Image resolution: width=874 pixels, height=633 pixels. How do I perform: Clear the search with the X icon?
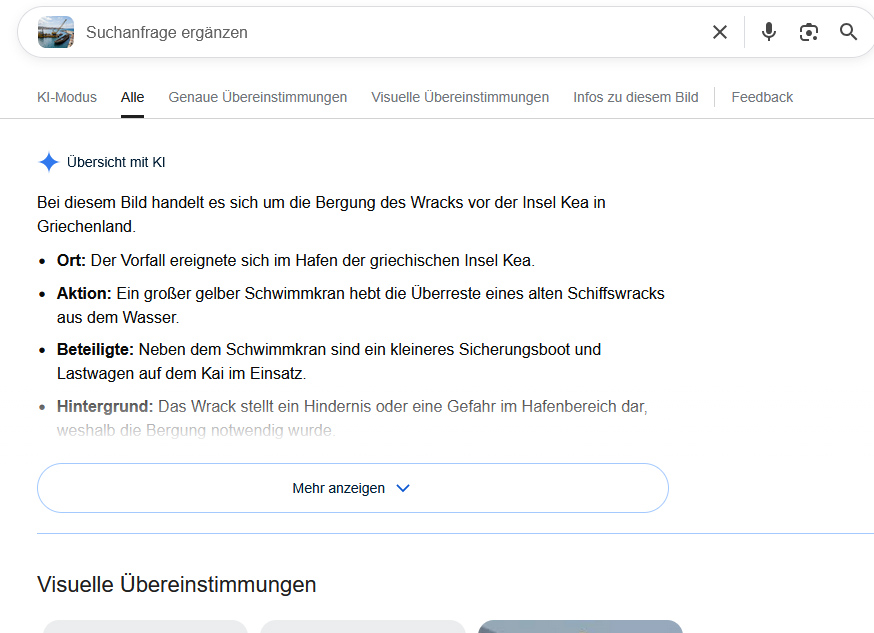(x=720, y=32)
